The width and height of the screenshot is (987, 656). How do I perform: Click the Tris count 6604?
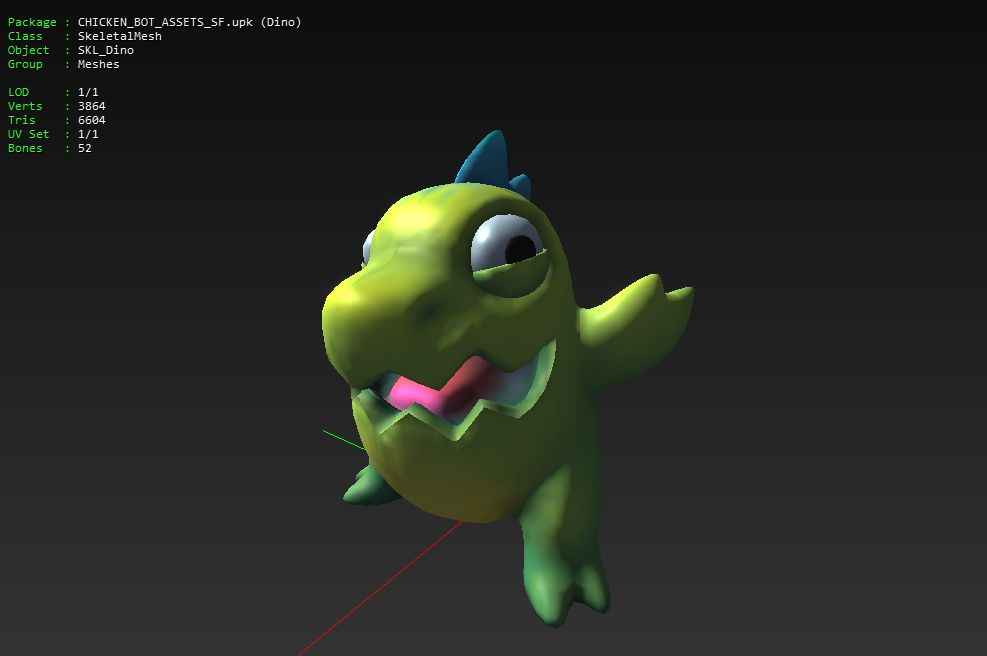click(x=91, y=120)
